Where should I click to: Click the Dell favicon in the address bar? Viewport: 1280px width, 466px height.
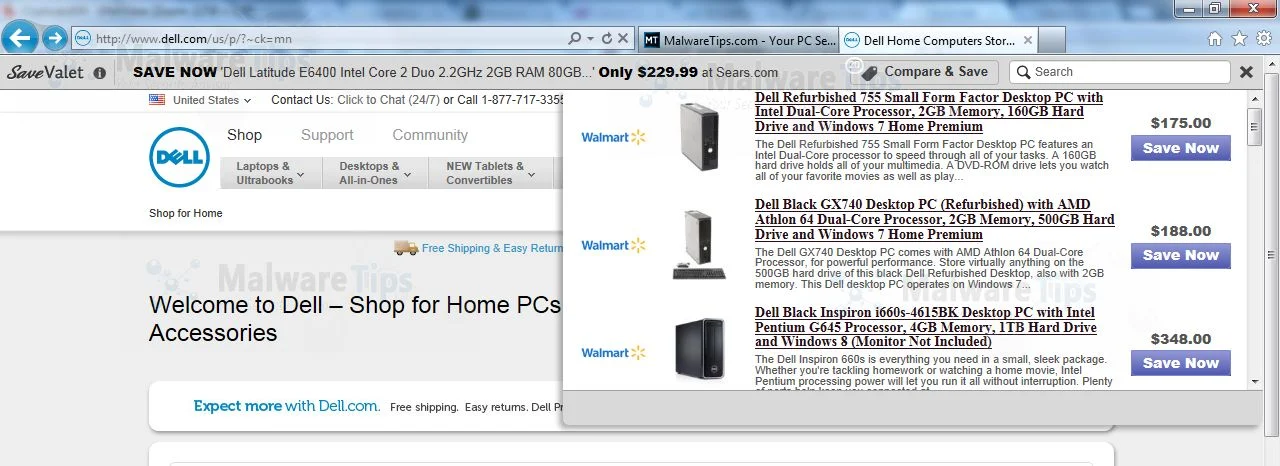pos(84,39)
